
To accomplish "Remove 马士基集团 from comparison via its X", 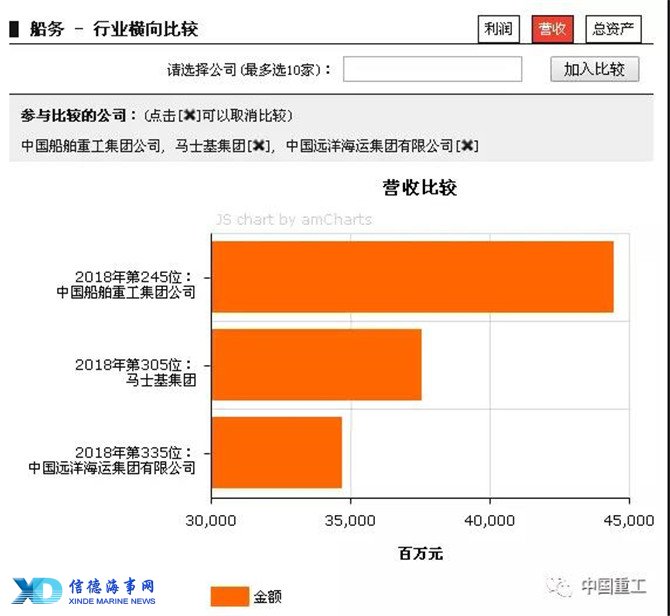I will coord(259,146).
